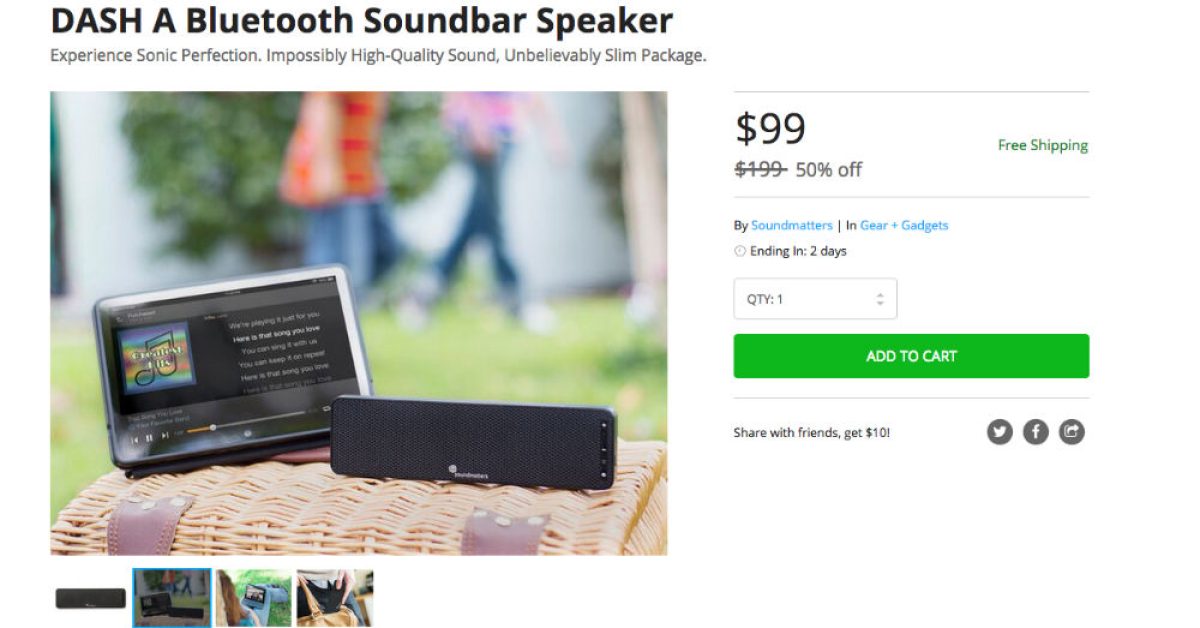
Task: Click the "Ending In: 2 days" text
Action: click(x=798, y=251)
